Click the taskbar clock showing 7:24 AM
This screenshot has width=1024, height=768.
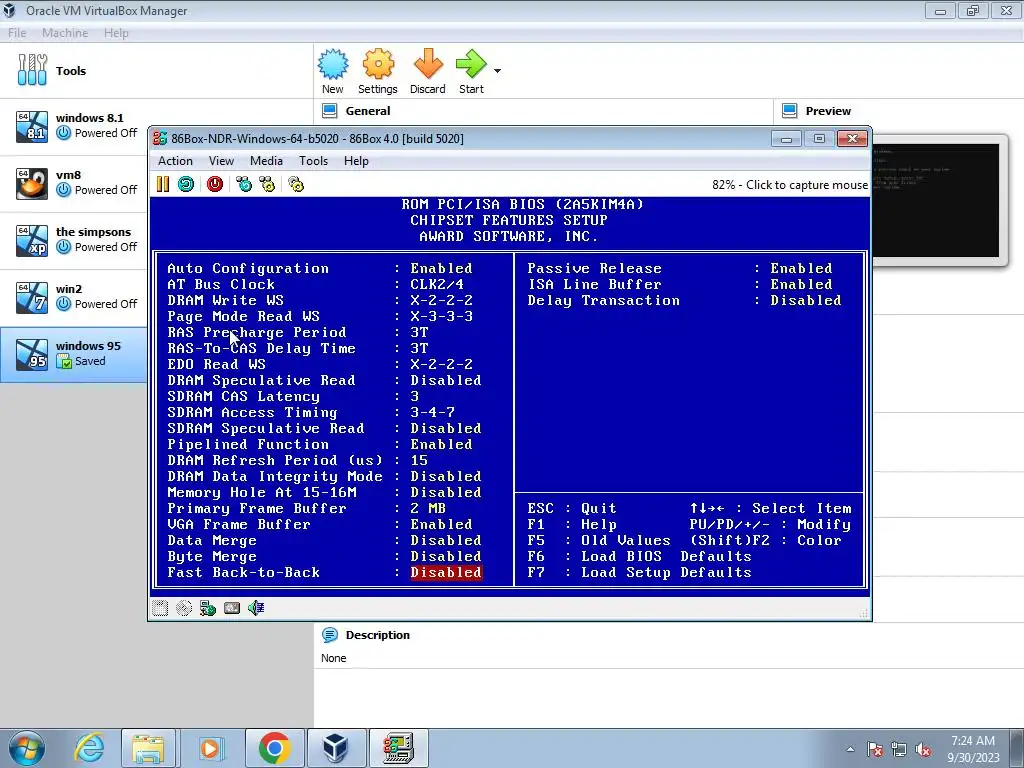click(x=973, y=749)
